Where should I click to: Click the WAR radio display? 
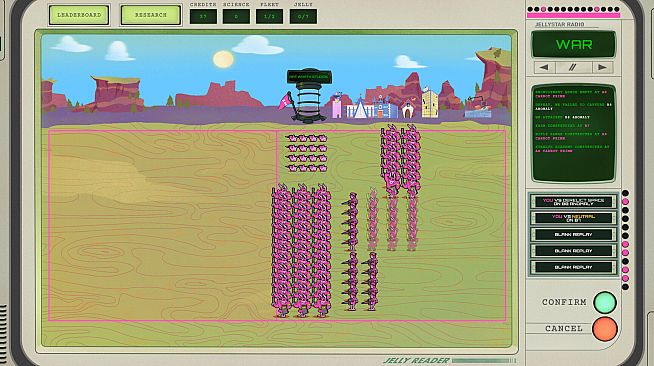pyautogui.click(x=574, y=44)
